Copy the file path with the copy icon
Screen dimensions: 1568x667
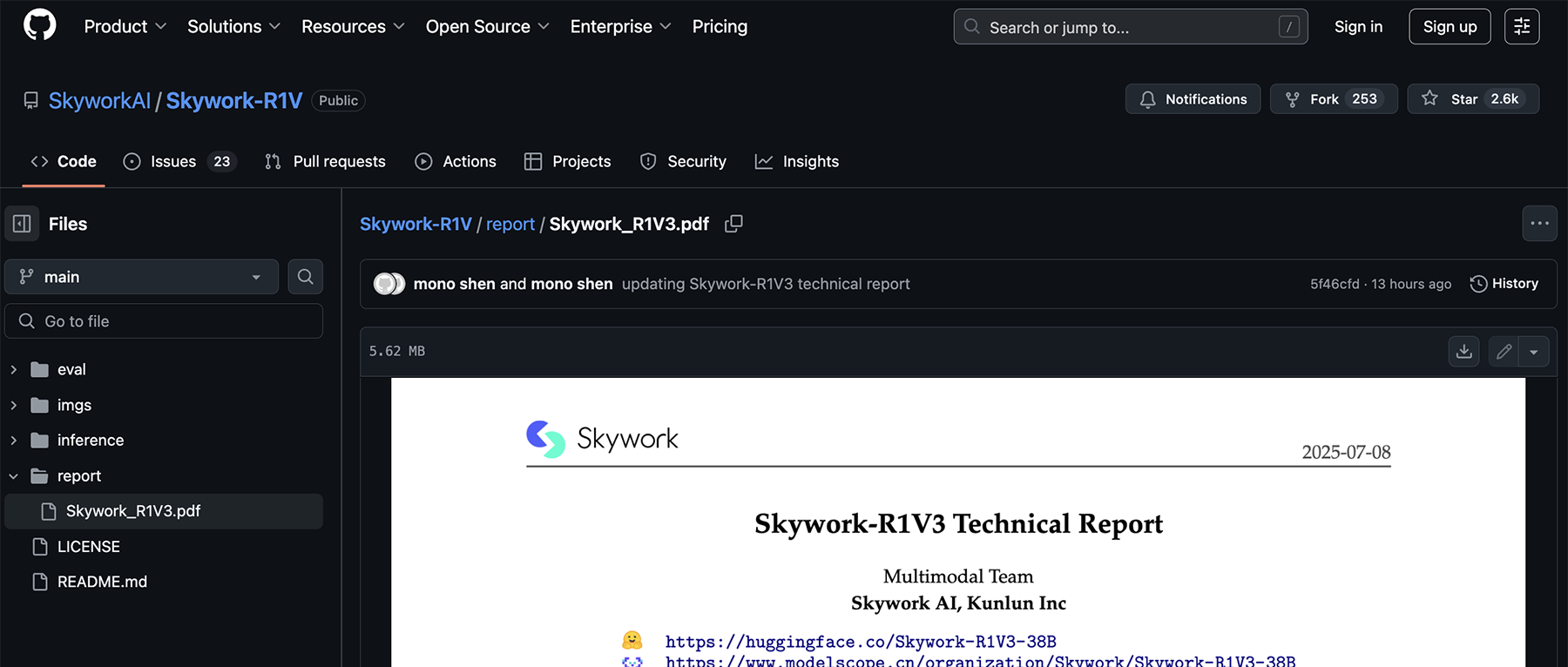[733, 224]
